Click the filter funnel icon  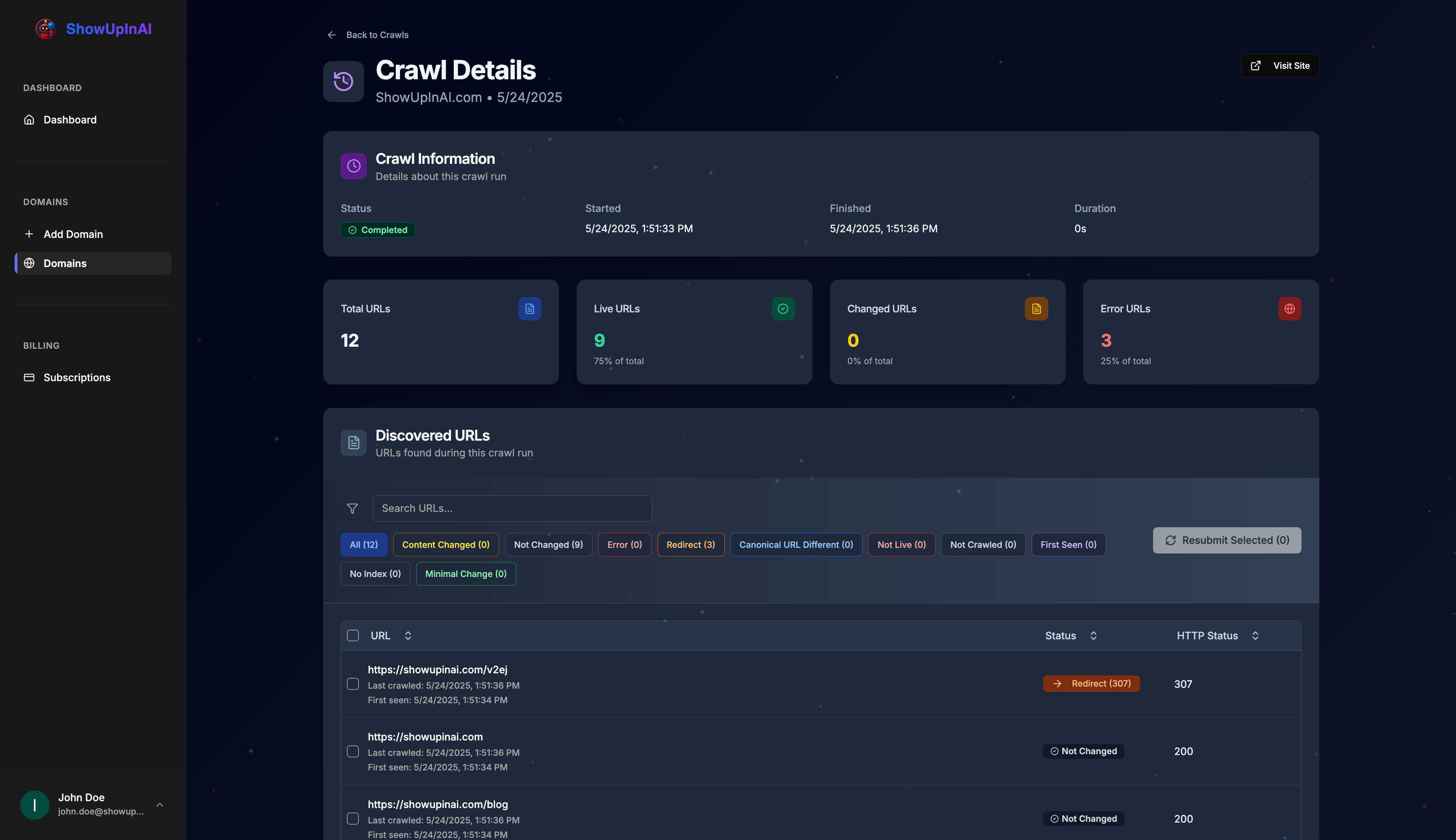point(352,508)
